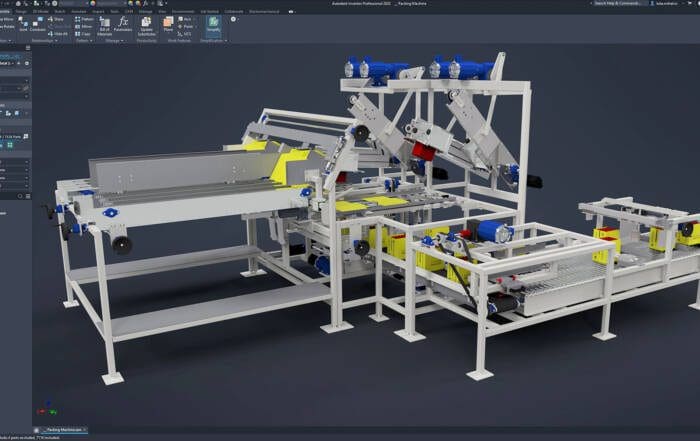
Task: Create a work Point
Action: tap(185, 27)
